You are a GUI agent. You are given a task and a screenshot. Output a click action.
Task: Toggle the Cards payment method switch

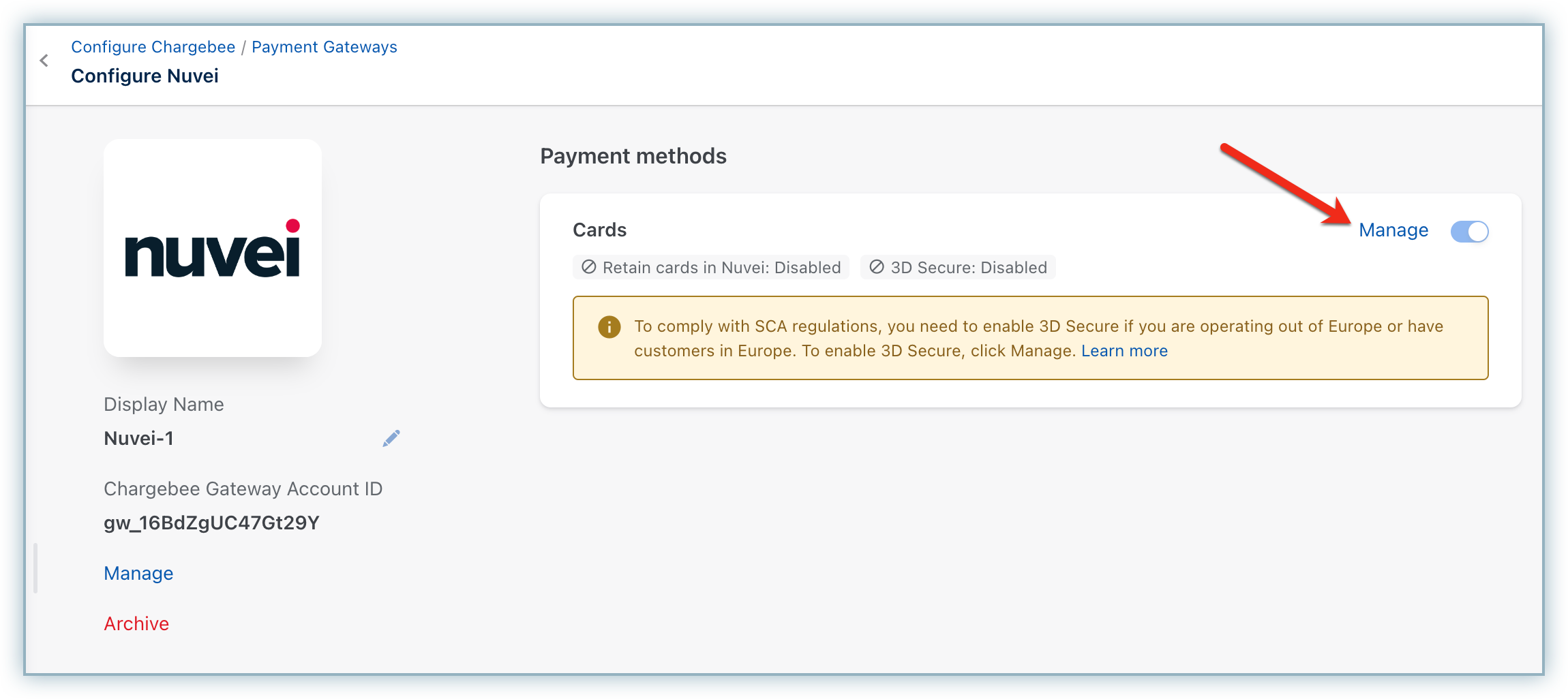1469,232
